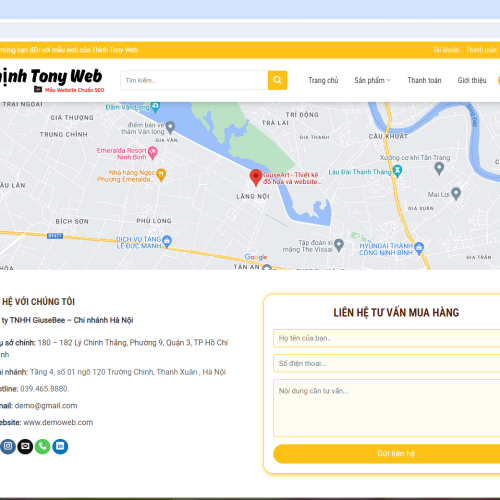This screenshot has width=500, height=500.
Task: Click the Xưởng cơ khí Tân Trang marker
Action: 439,168
